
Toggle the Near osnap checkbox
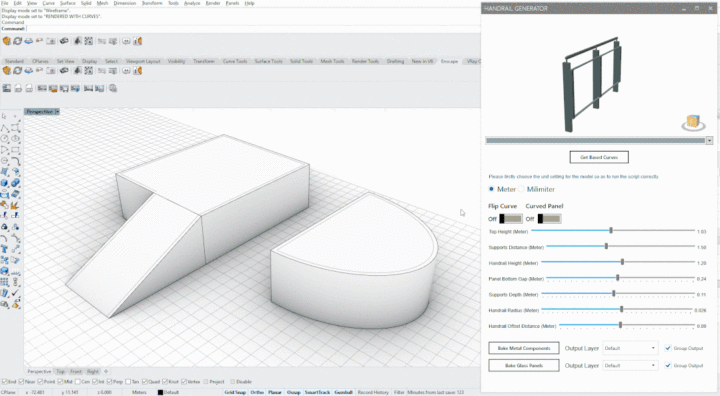(21, 382)
